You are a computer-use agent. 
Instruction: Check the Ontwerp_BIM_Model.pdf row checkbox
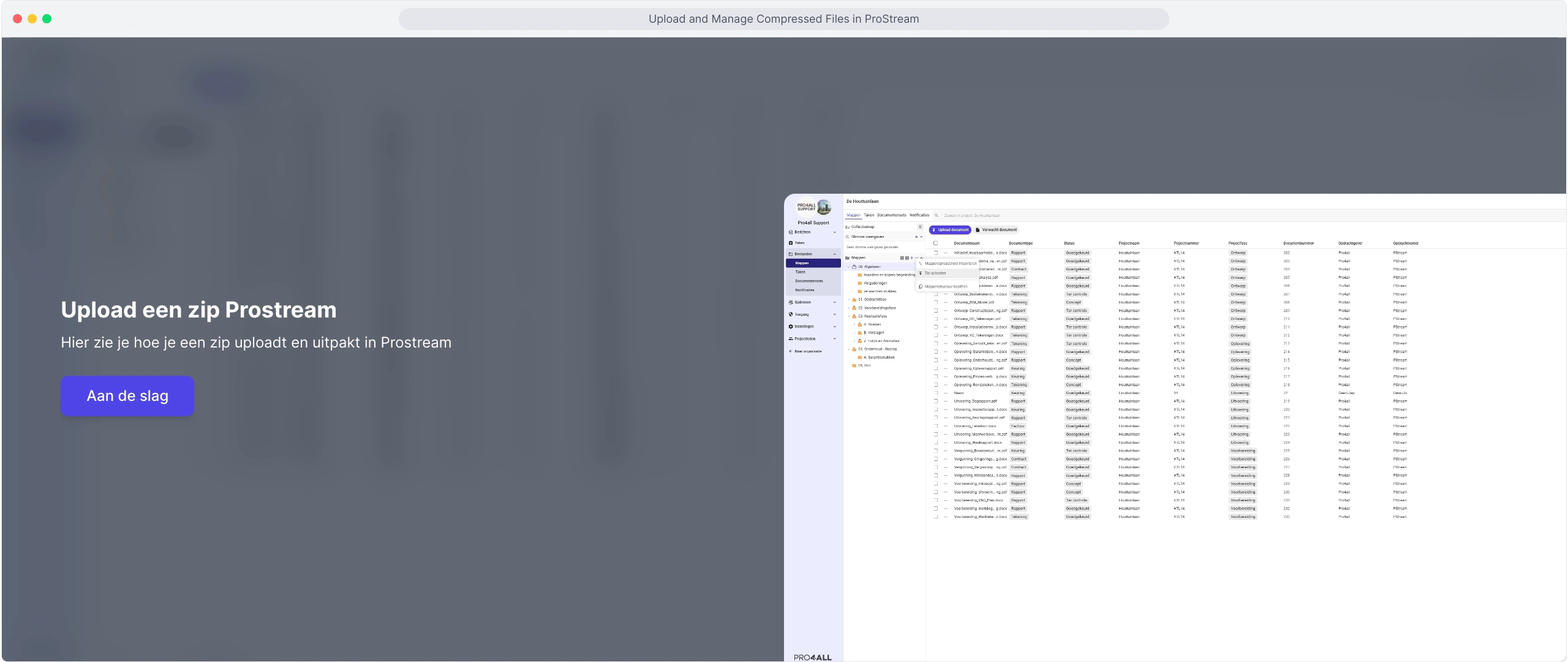coord(935,302)
